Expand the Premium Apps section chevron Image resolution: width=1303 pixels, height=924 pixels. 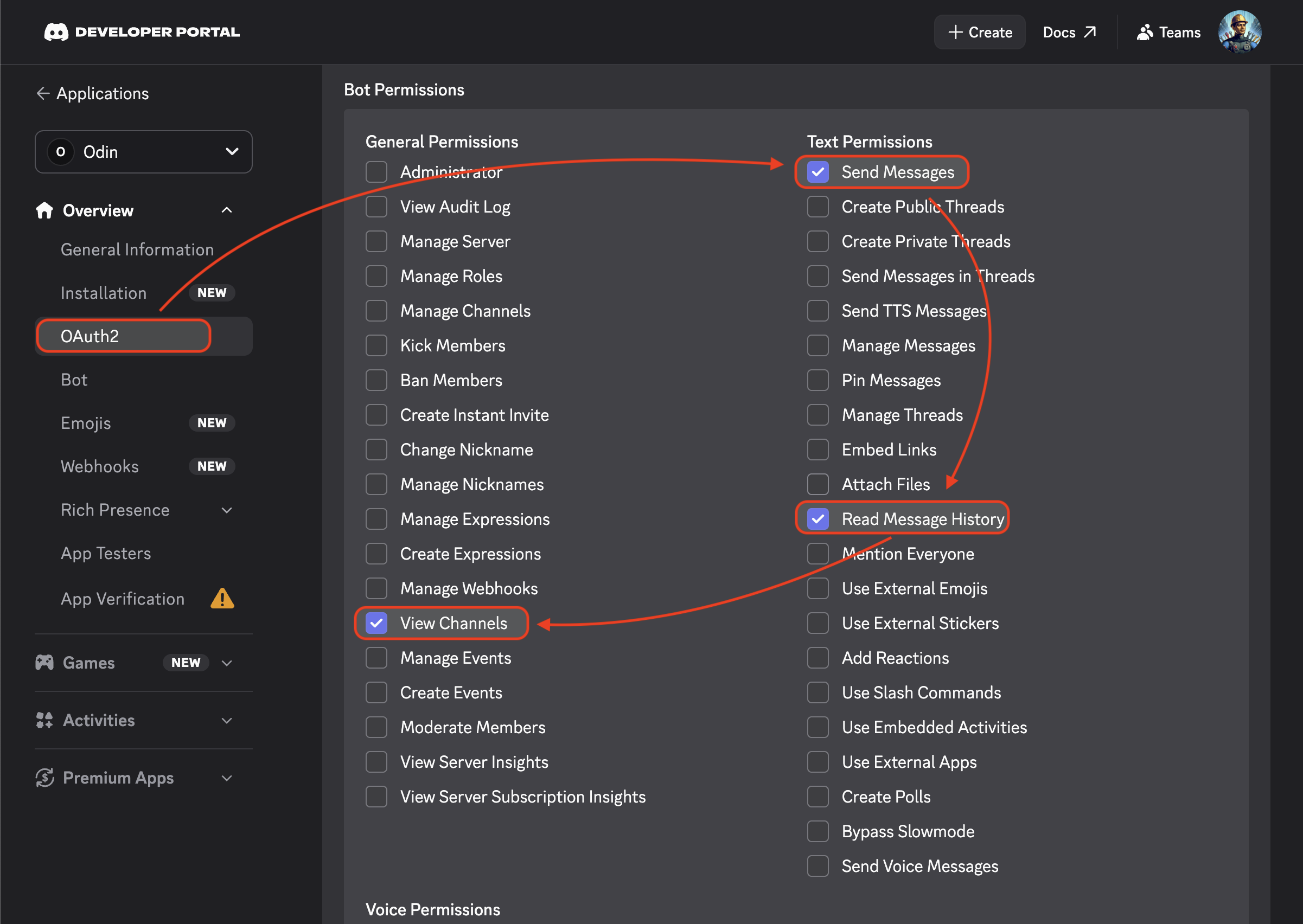coord(227,778)
